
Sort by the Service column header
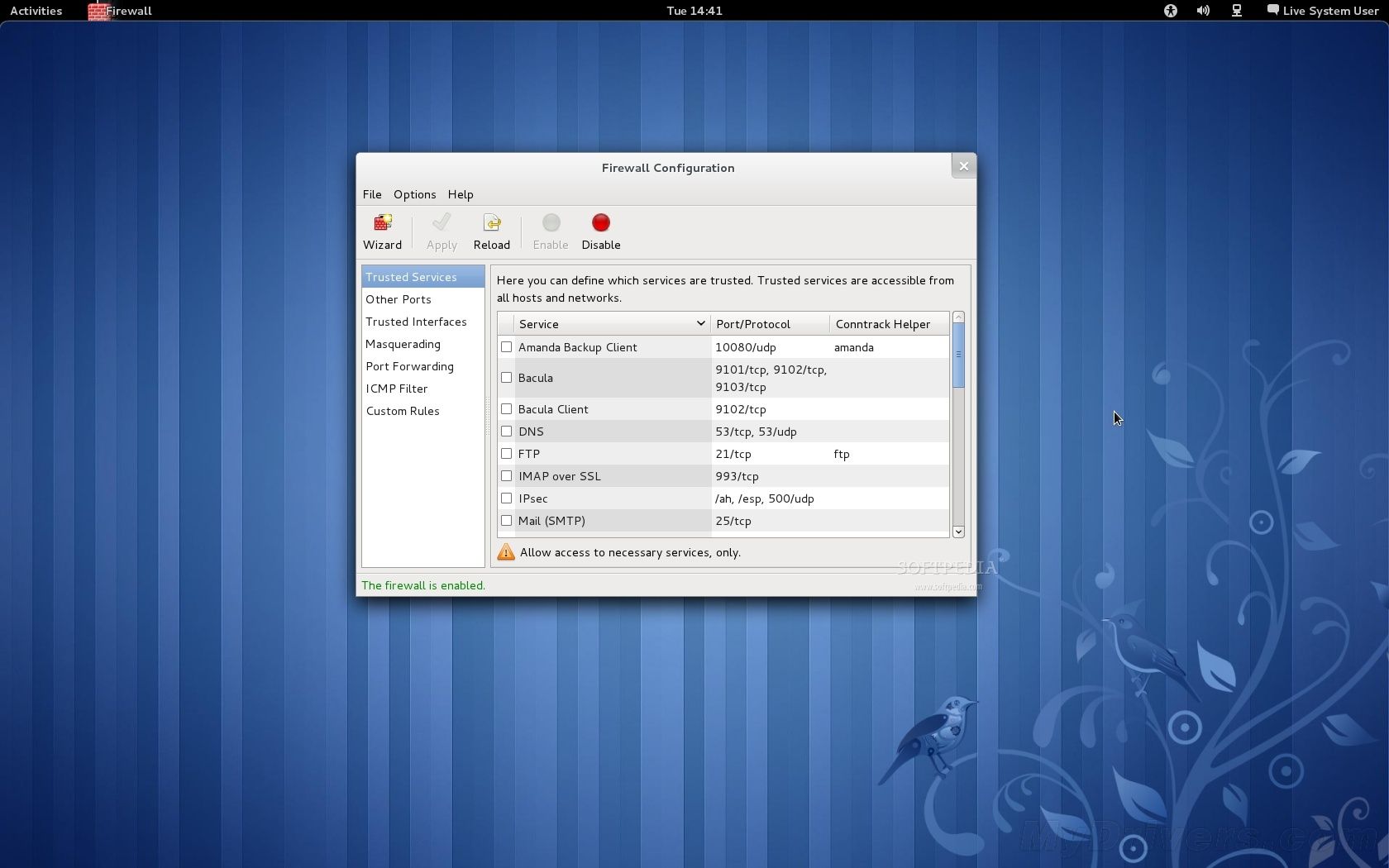click(x=610, y=324)
